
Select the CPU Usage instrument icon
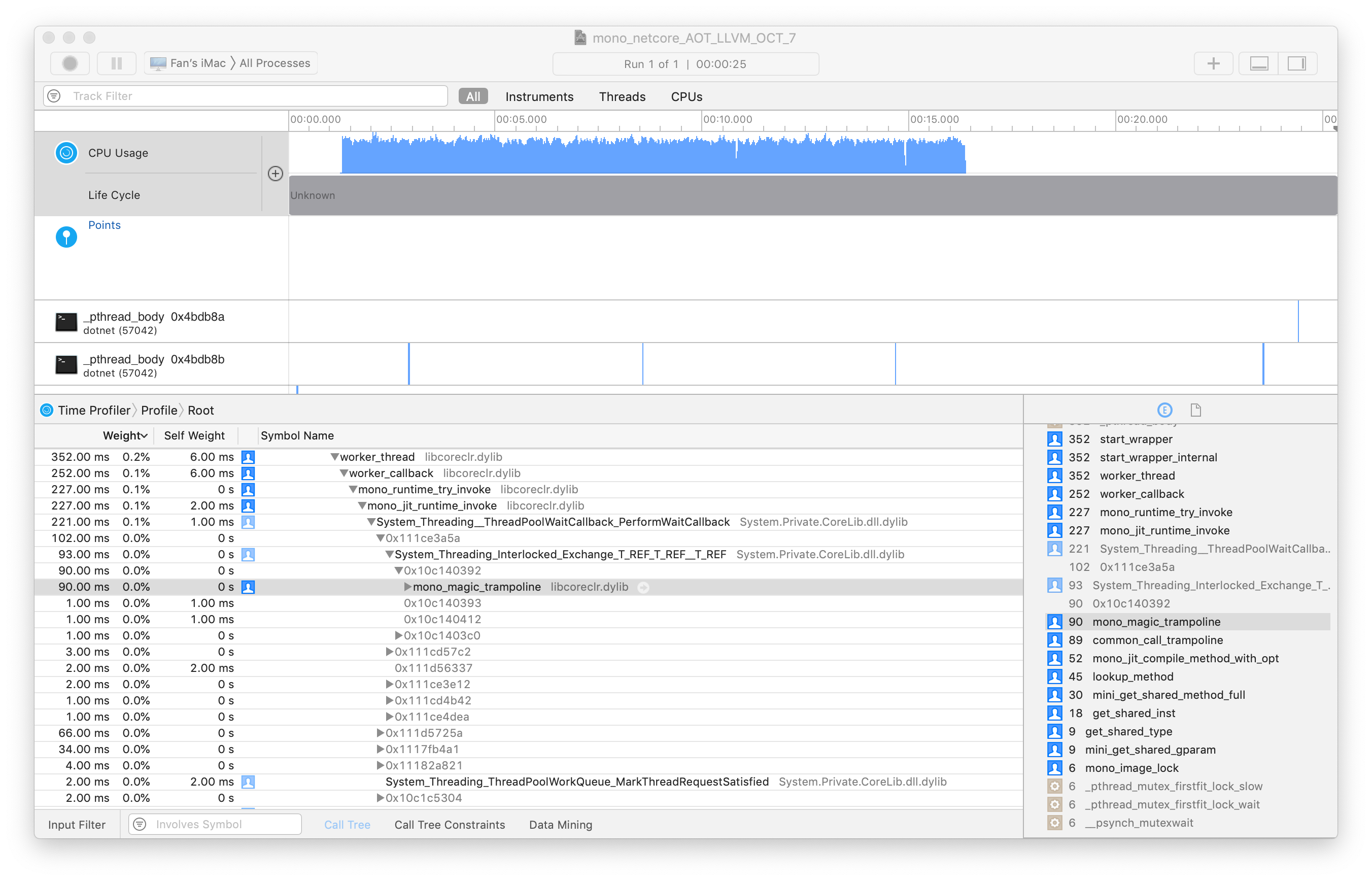[66, 153]
